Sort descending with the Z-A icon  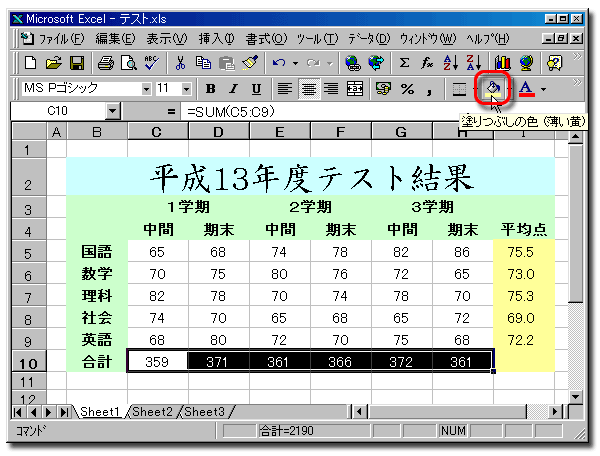[x=473, y=62]
